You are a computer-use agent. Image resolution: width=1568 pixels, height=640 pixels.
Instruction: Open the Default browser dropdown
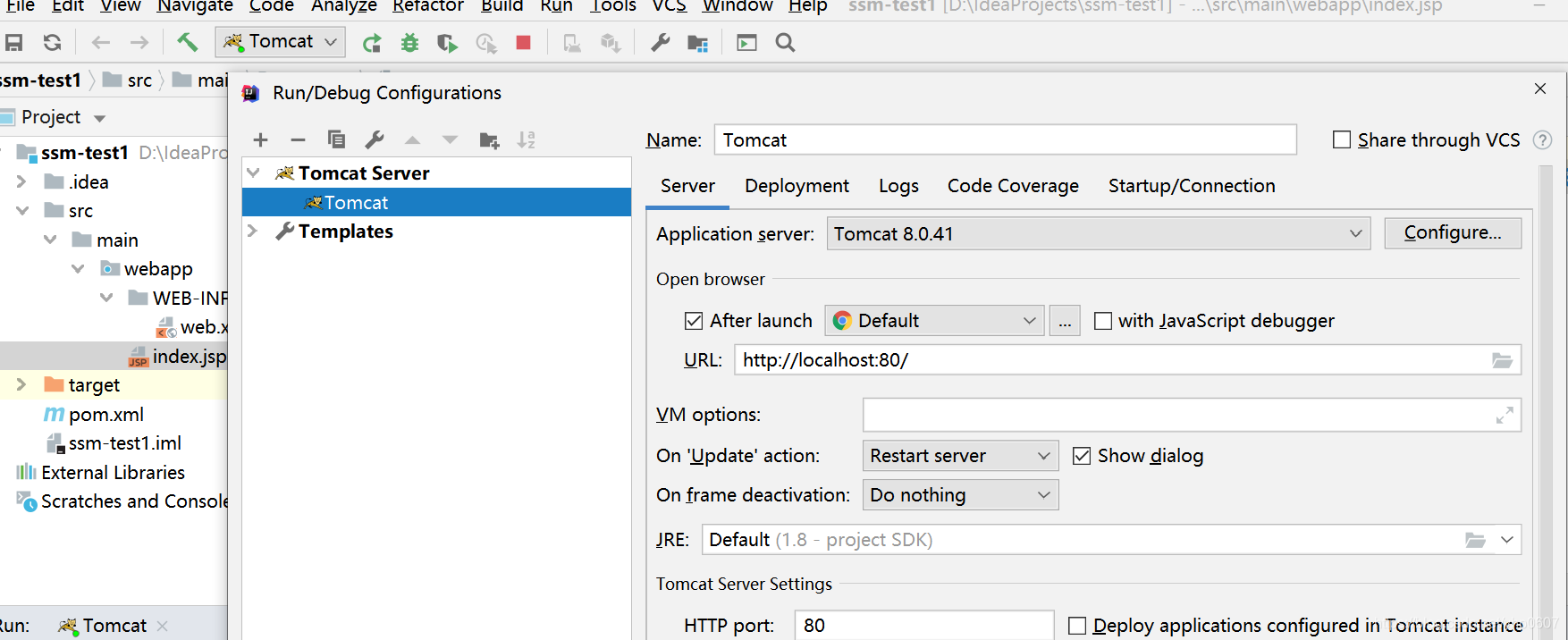point(934,321)
